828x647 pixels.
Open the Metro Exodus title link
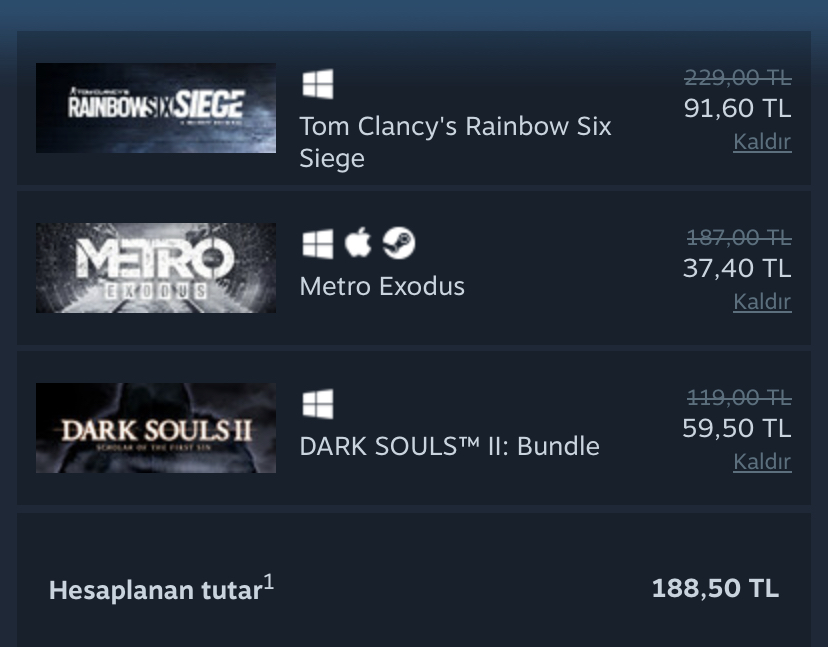(382, 286)
